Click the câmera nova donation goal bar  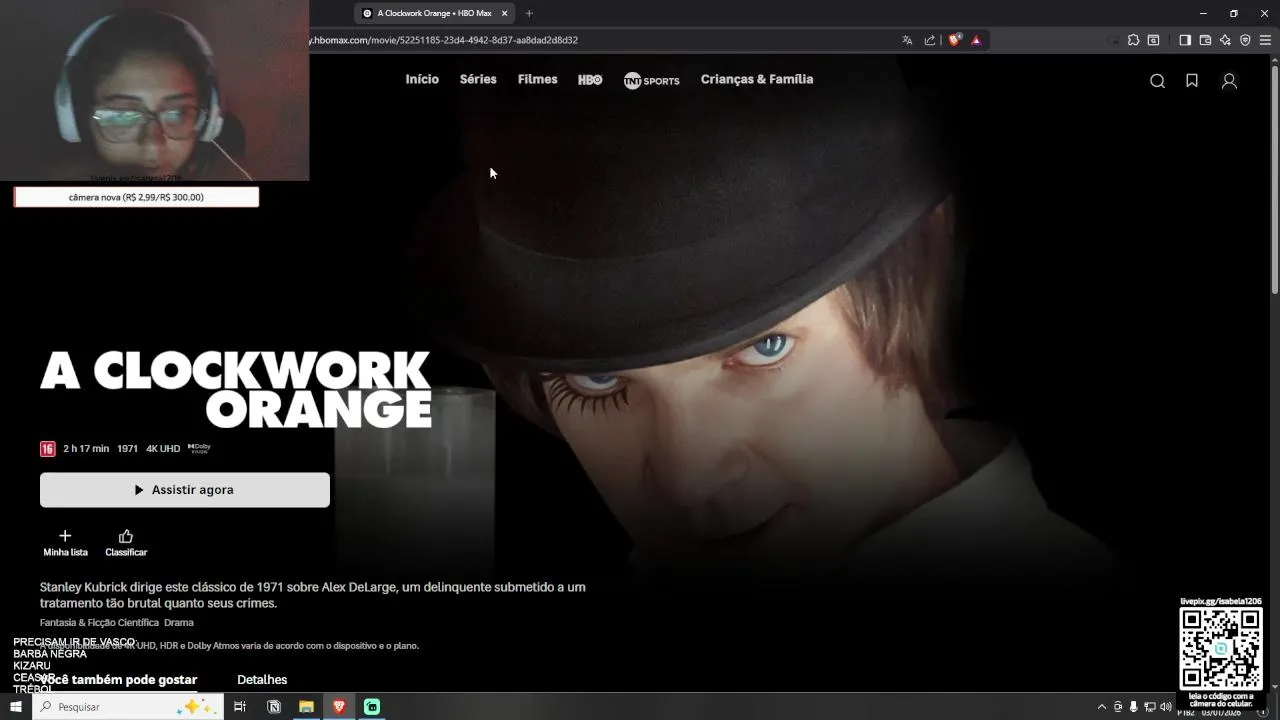click(136, 197)
